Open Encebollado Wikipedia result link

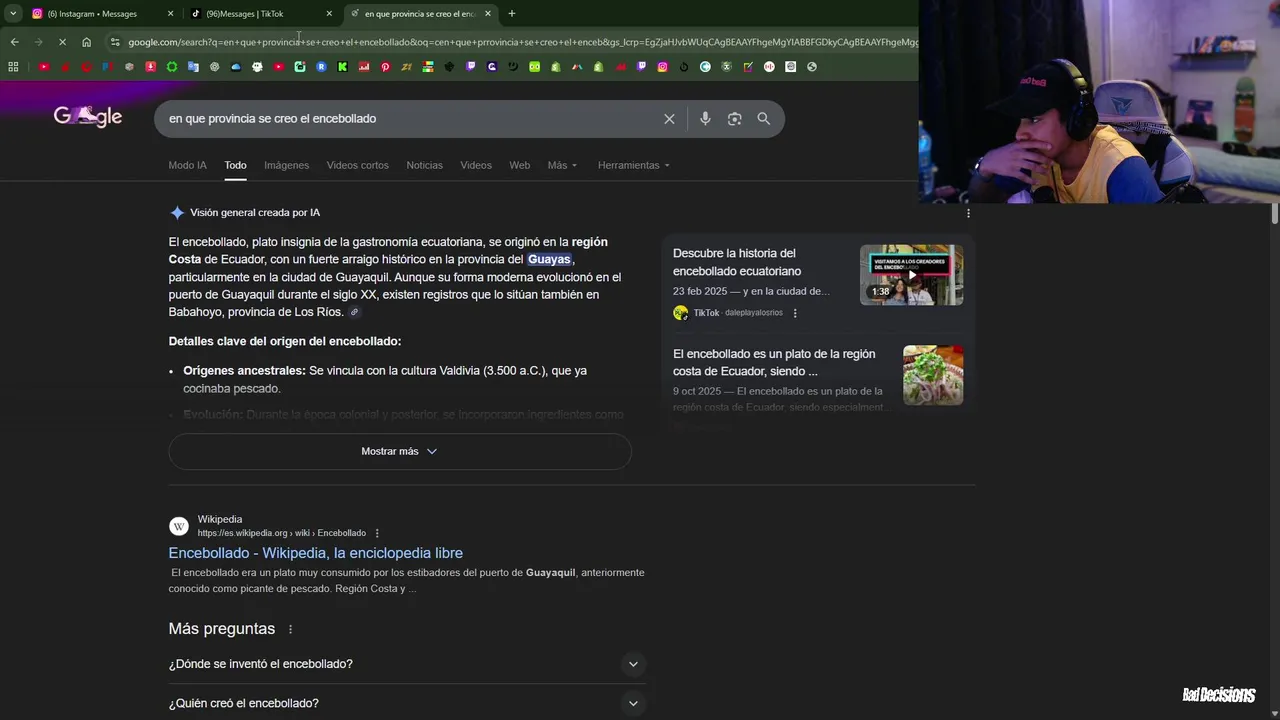click(x=316, y=553)
